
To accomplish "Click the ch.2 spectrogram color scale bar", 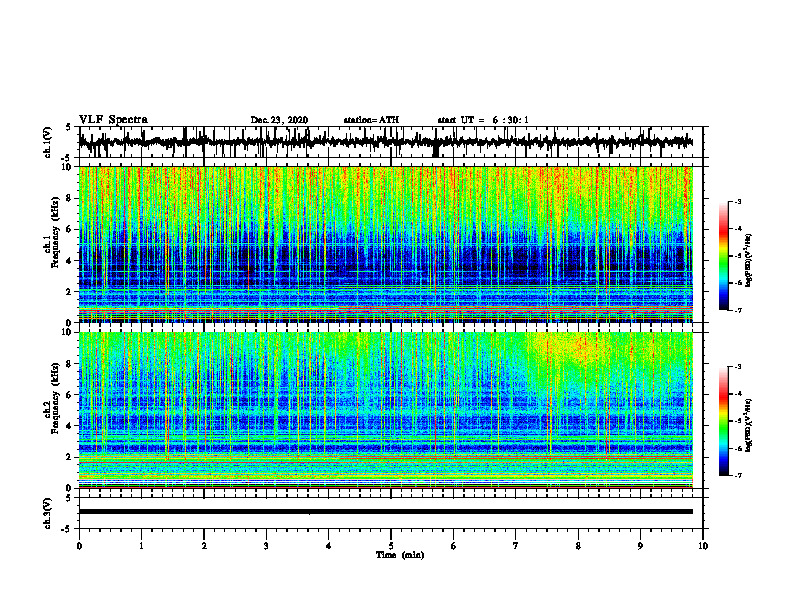I will [x=723, y=421].
